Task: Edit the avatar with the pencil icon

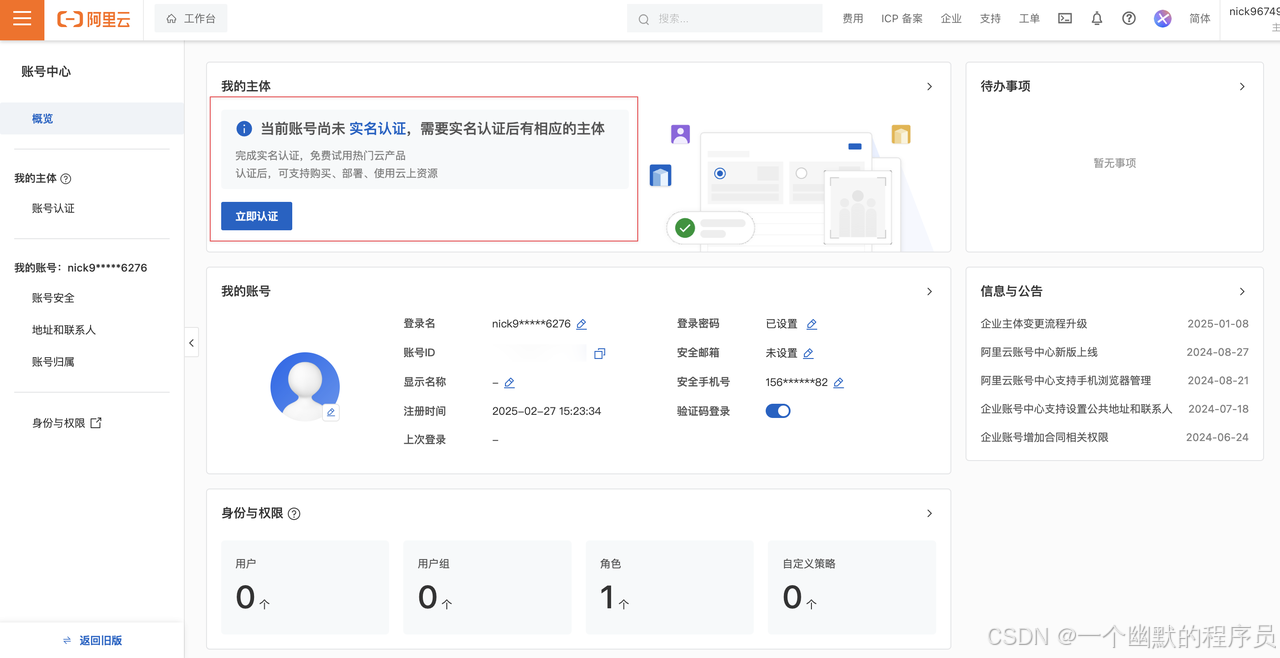Action: pyautogui.click(x=331, y=412)
